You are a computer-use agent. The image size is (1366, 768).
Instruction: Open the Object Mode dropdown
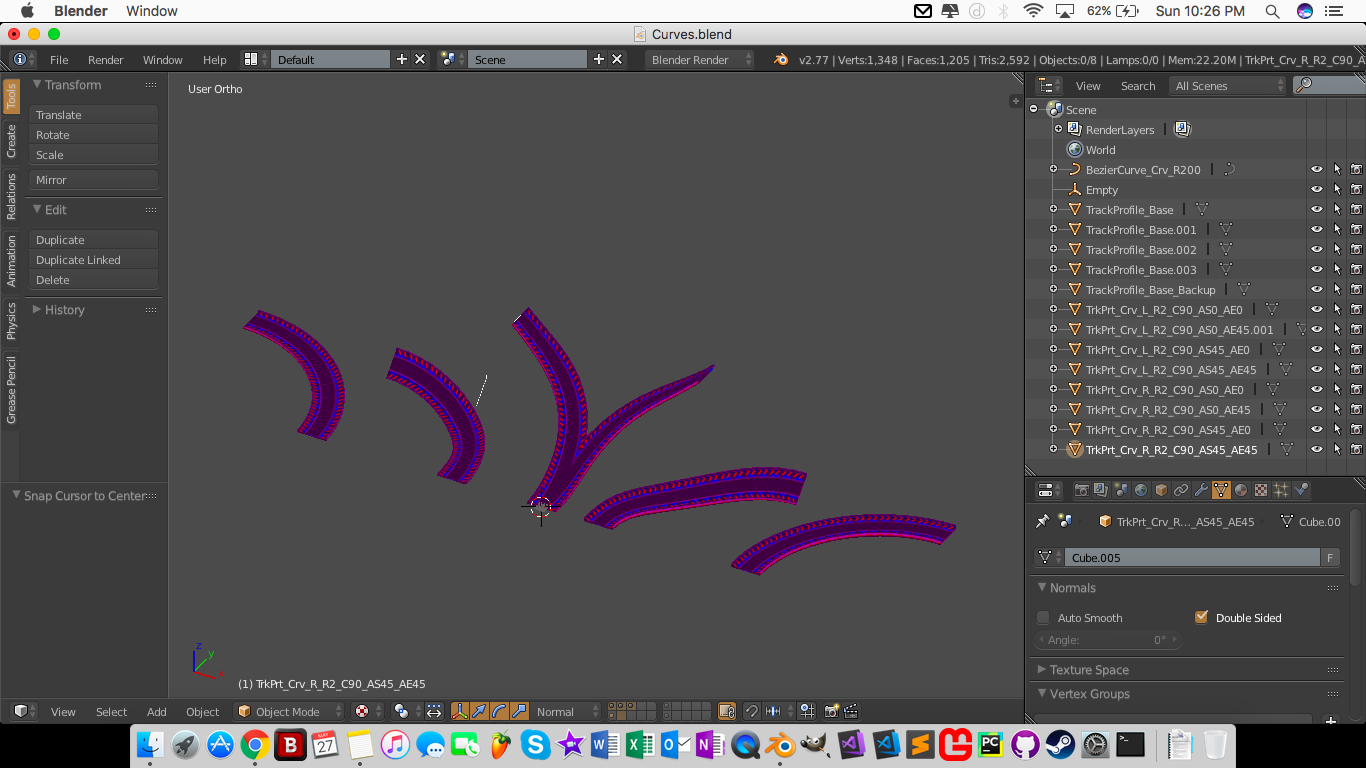(288, 711)
